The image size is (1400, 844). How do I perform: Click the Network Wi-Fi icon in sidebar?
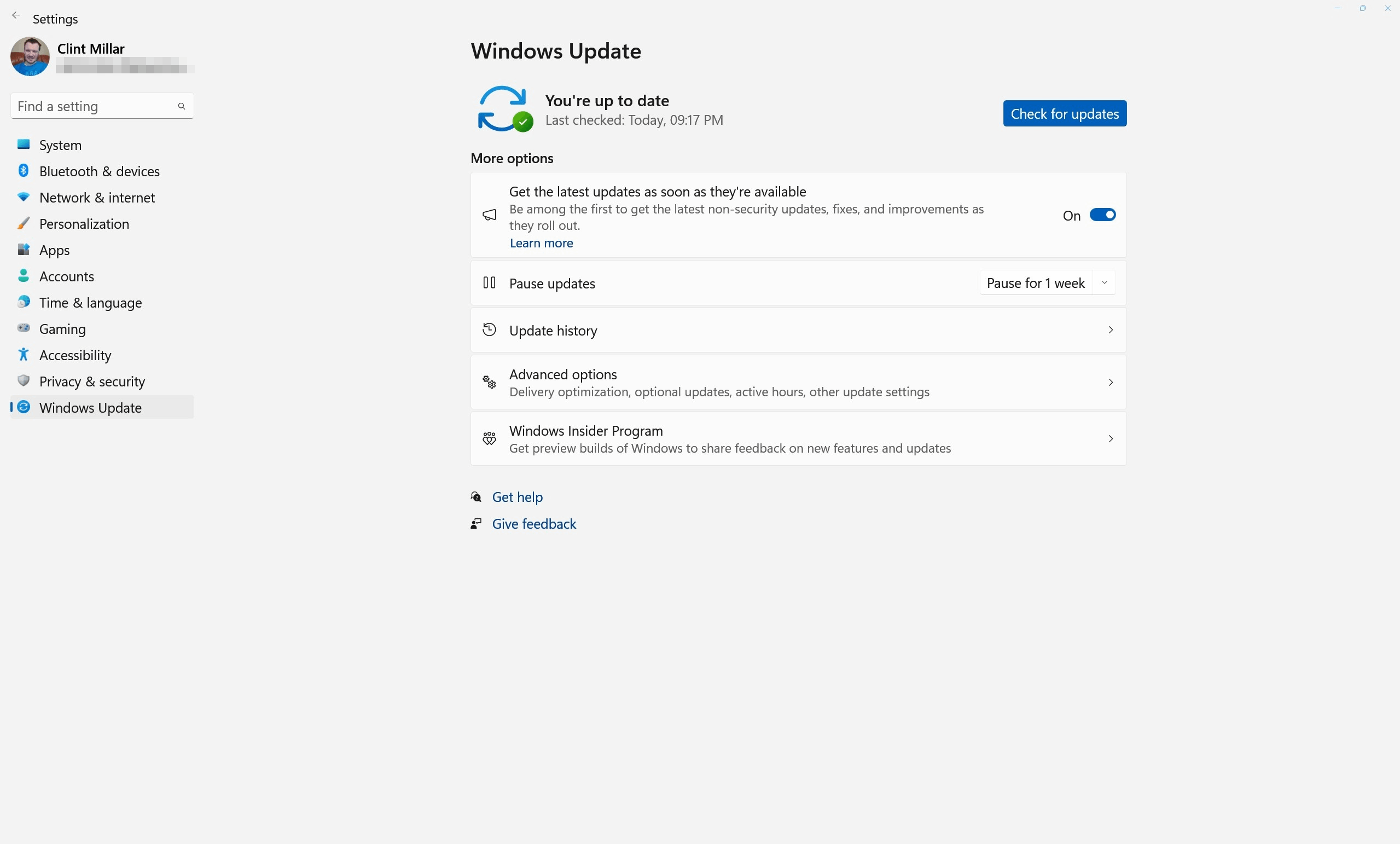pyautogui.click(x=24, y=196)
